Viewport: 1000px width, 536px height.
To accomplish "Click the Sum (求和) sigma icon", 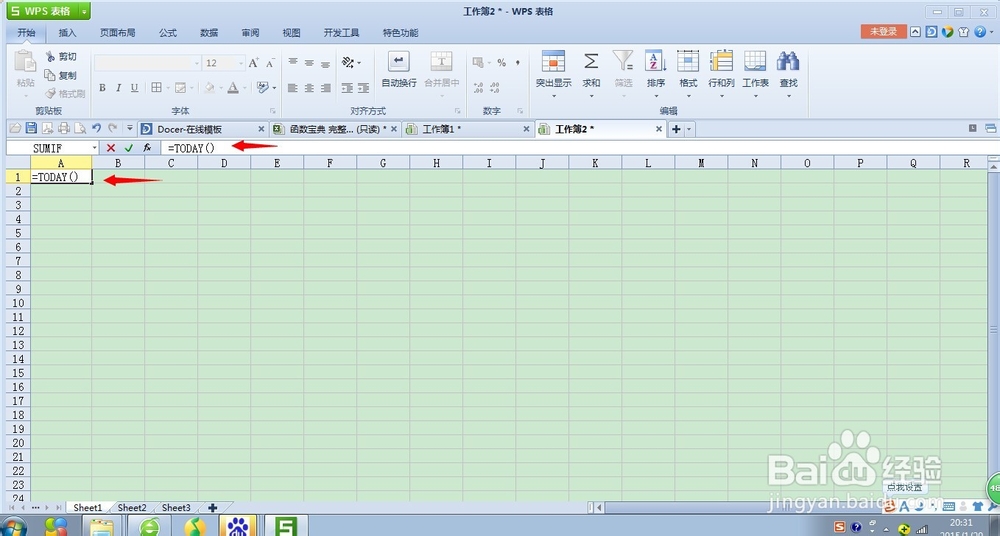I will [591, 61].
